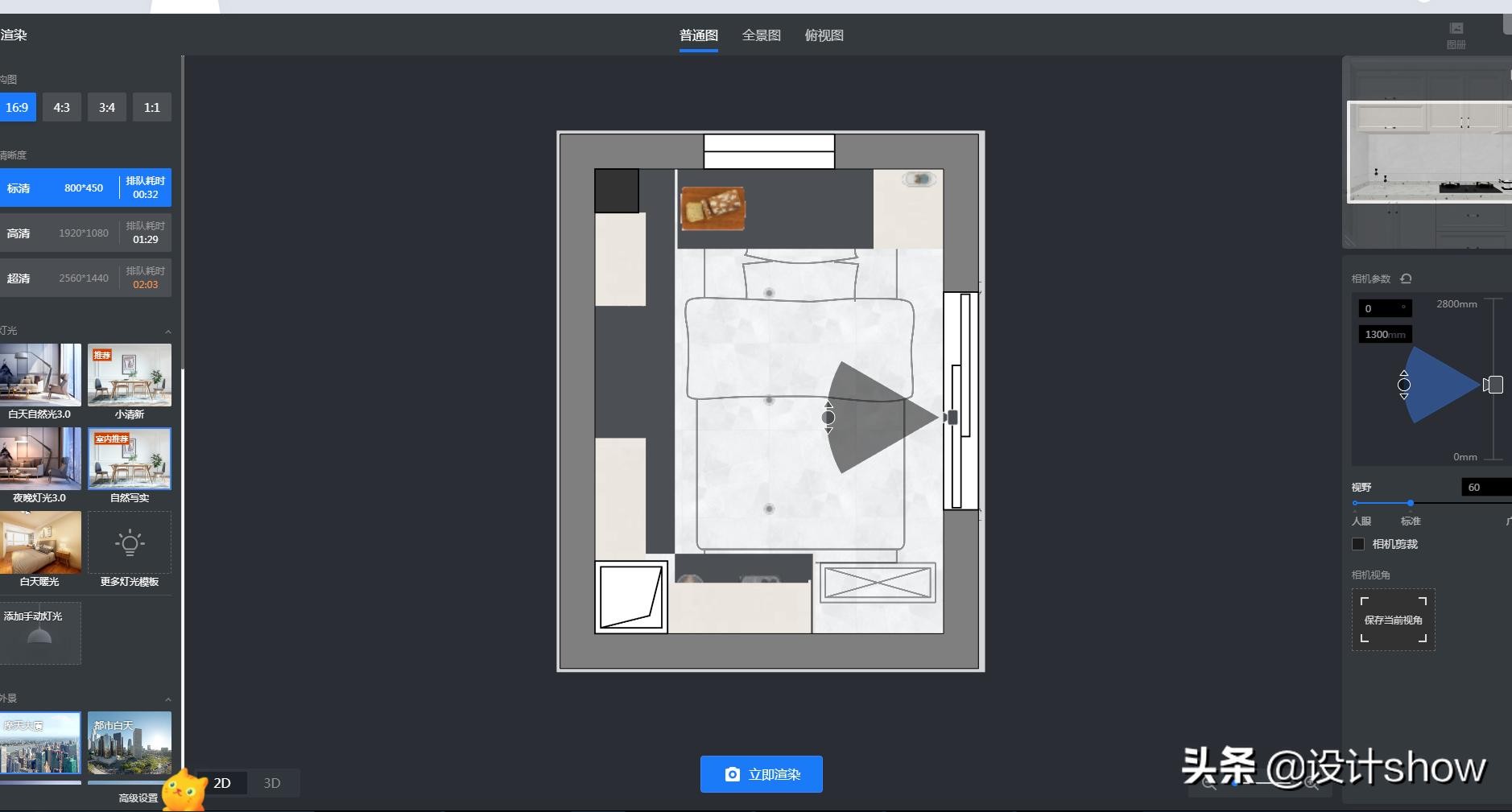This screenshot has width=1512, height=812.
Task: Select the 4:3 aspect ratio option
Action: 62,107
